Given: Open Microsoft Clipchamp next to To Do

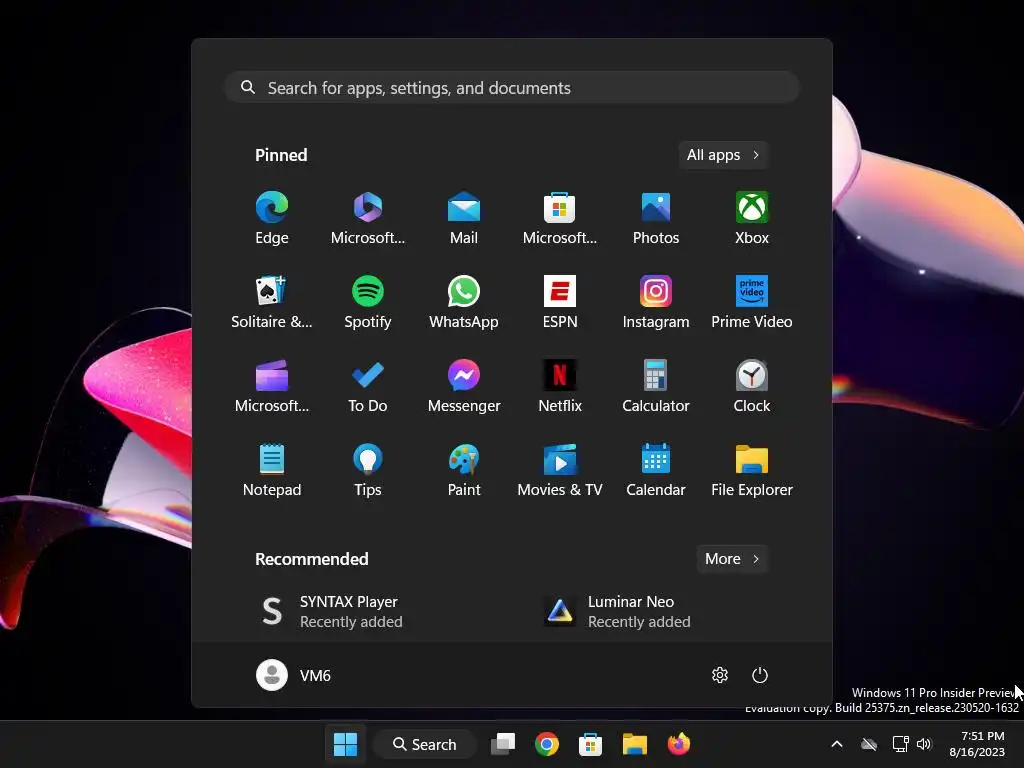Looking at the screenshot, I should point(272,387).
